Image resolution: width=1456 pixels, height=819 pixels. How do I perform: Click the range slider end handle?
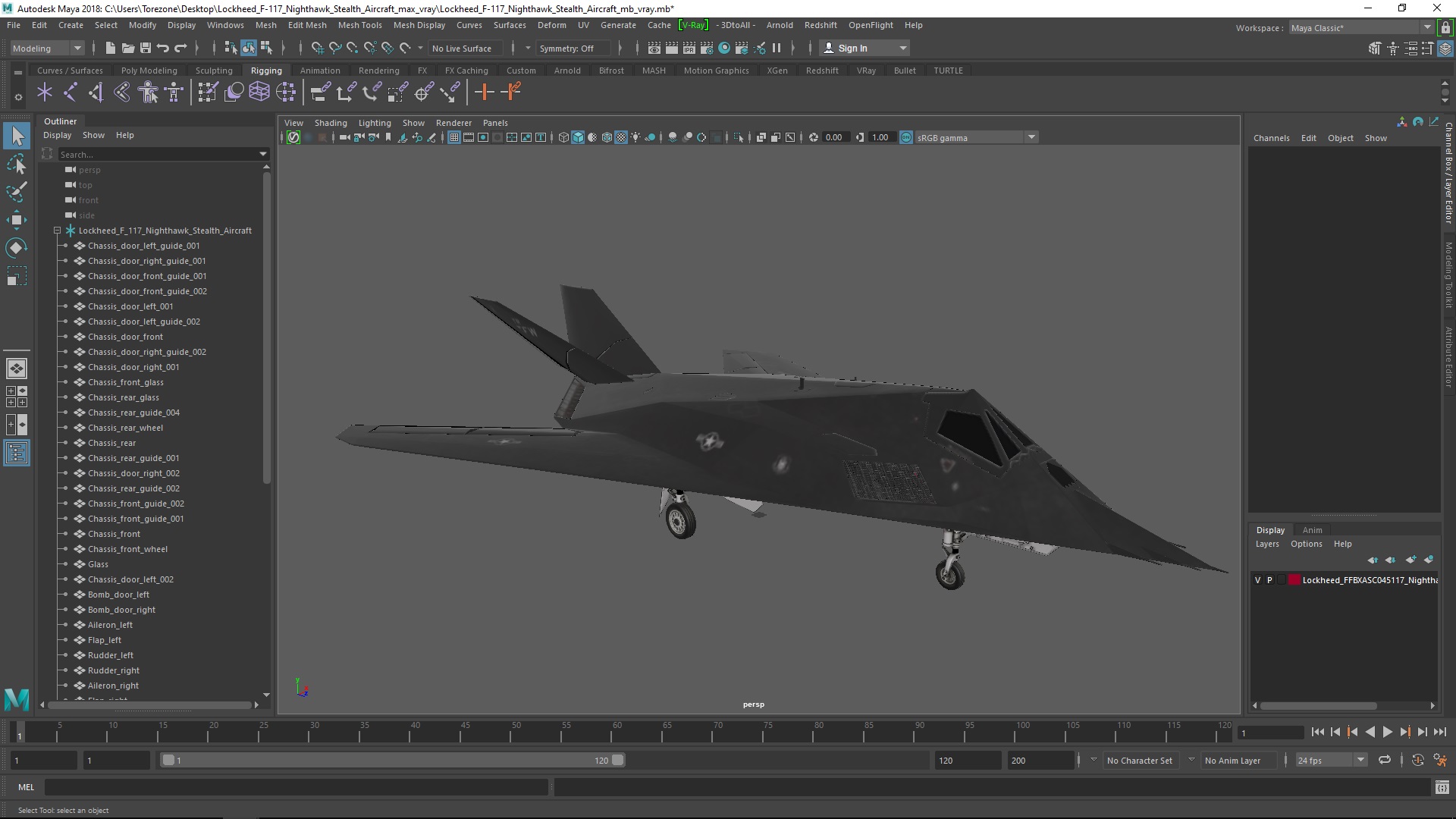click(x=618, y=760)
